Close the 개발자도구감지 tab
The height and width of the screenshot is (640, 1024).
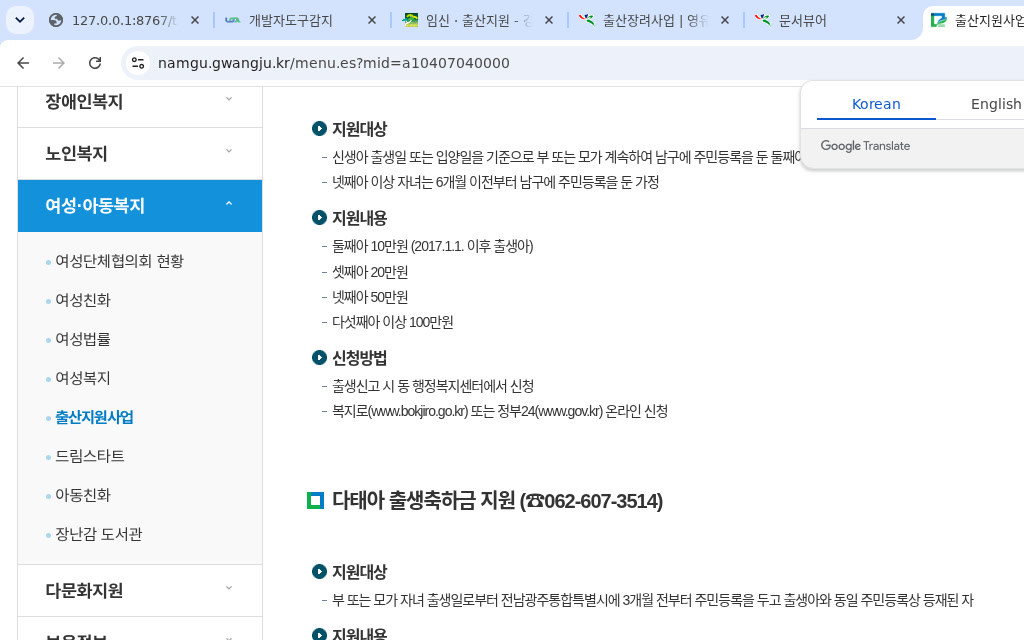(372, 20)
